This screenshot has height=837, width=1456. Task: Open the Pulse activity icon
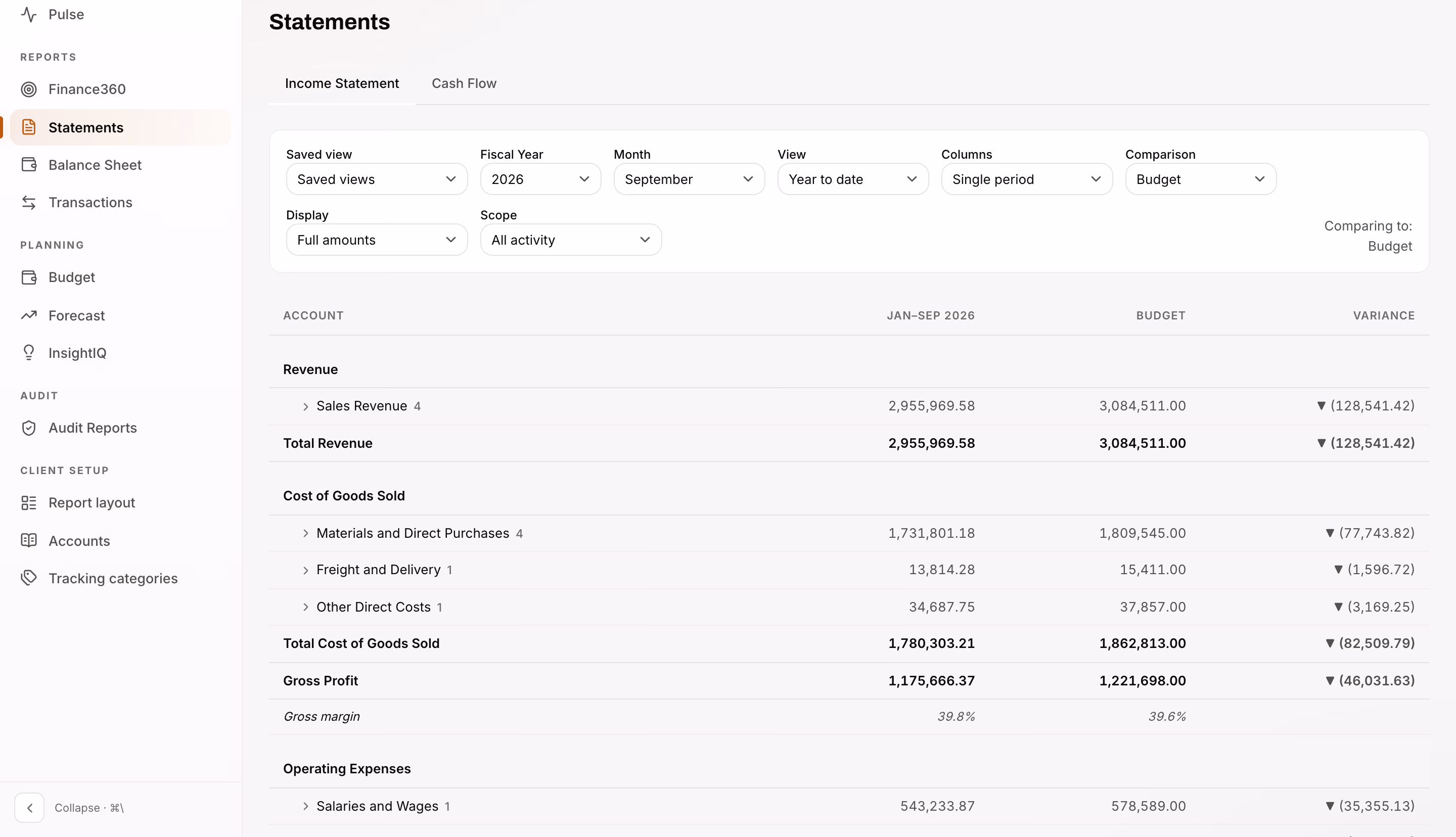[x=29, y=14]
